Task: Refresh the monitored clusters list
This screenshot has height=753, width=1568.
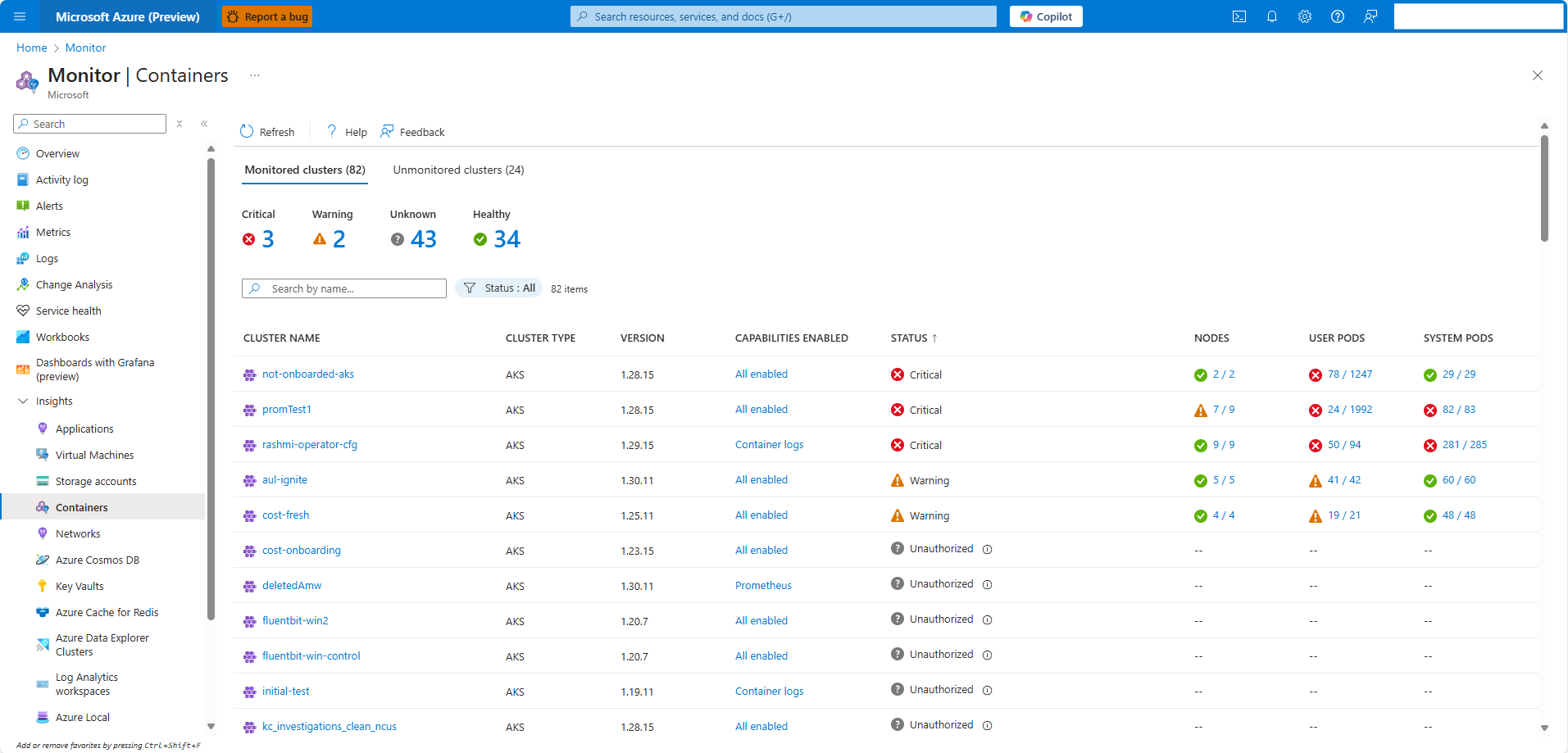Action: coord(267,131)
